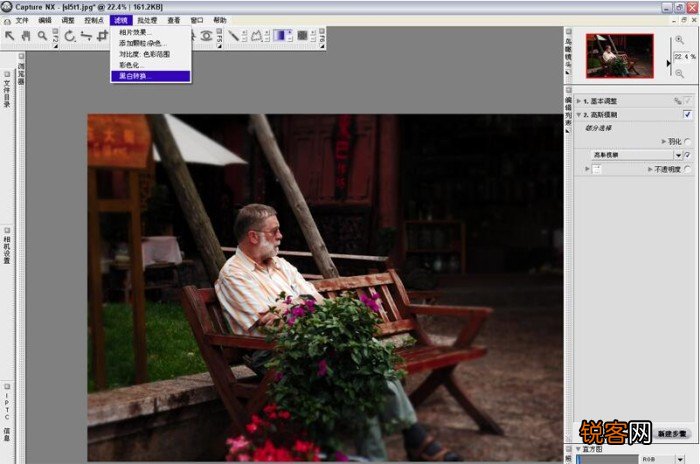Select the lasso selection tool
The width and height of the screenshot is (700, 464).
pyautogui.click(x=257, y=36)
